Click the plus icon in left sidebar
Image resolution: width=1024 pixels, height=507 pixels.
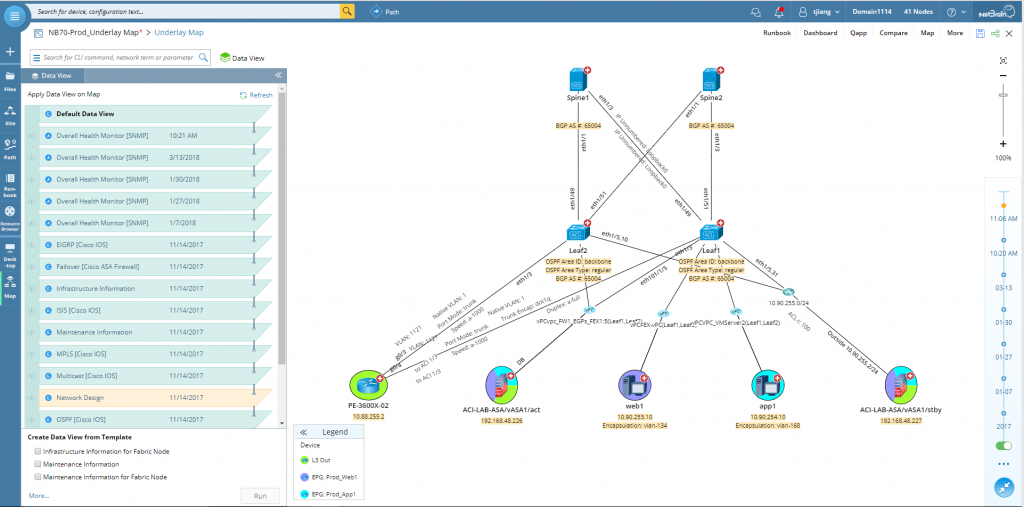(10, 52)
